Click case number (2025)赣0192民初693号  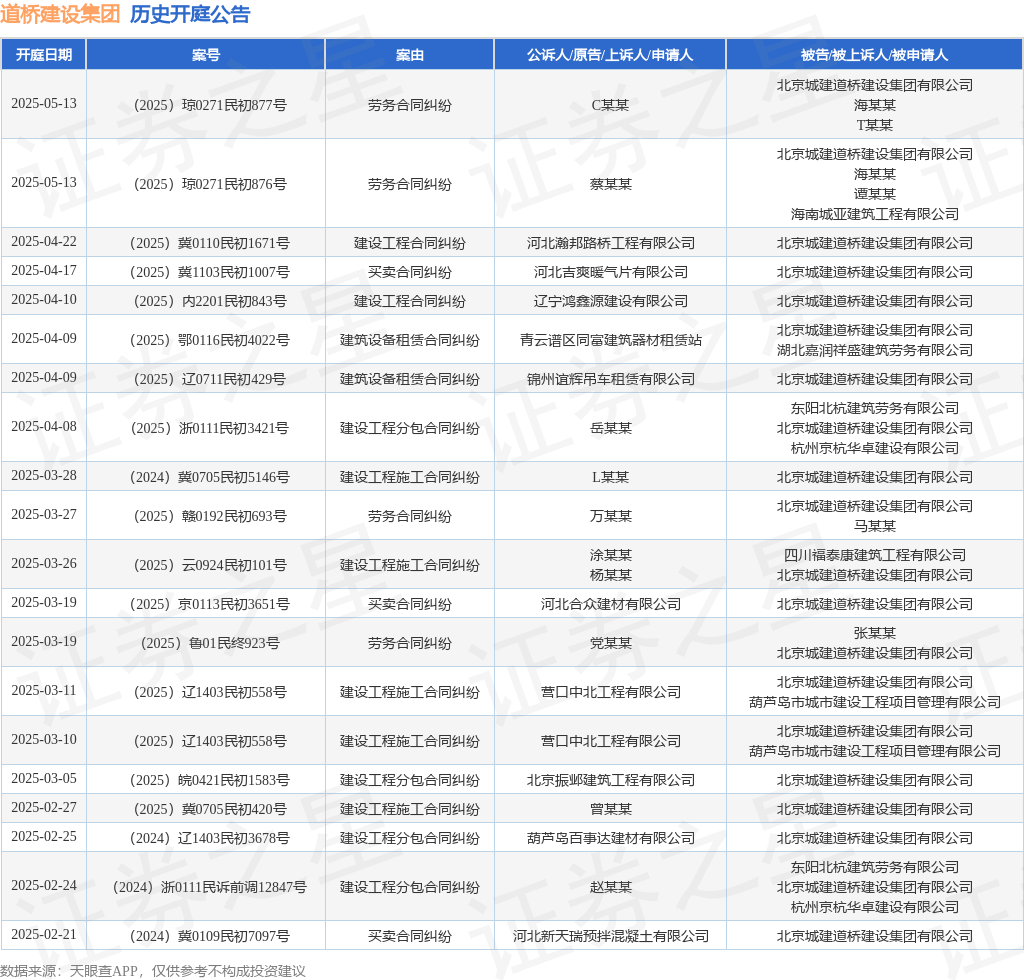(210, 516)
